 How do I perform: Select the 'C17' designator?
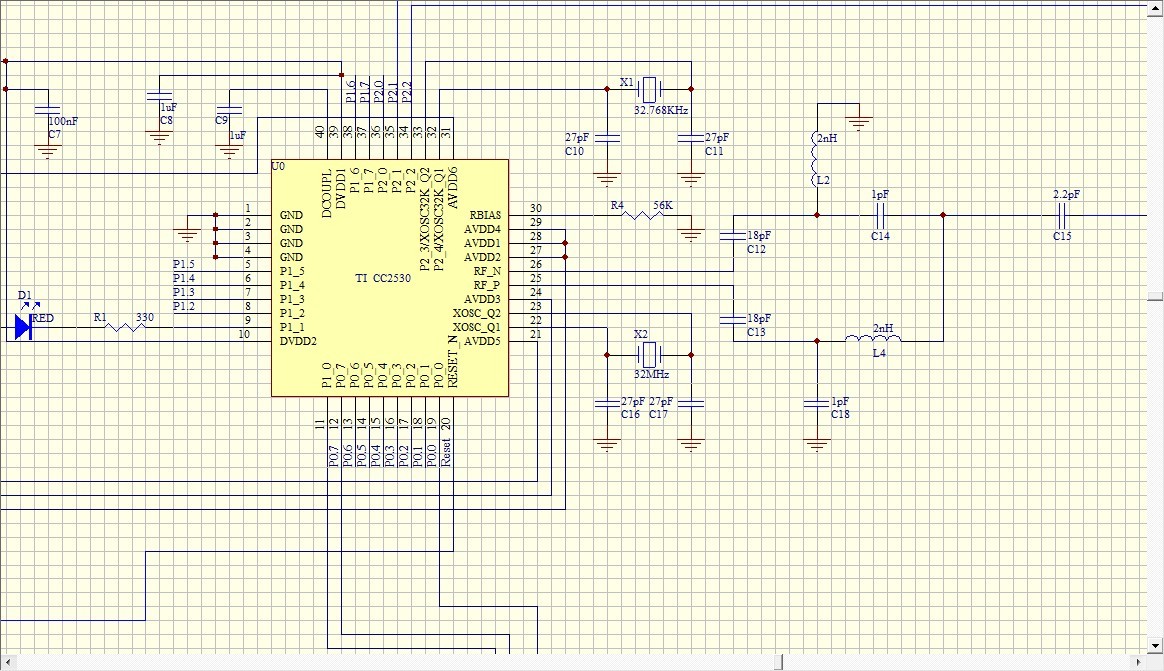(x=658, y=414)
